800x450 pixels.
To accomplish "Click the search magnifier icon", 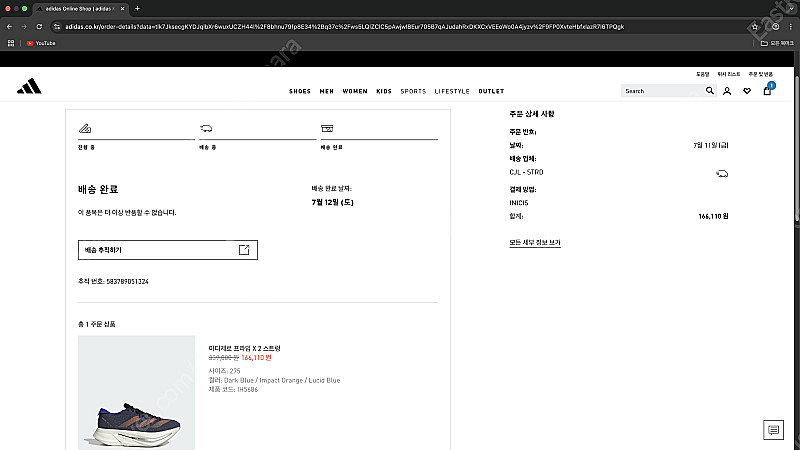I will (x=710, y=91).
